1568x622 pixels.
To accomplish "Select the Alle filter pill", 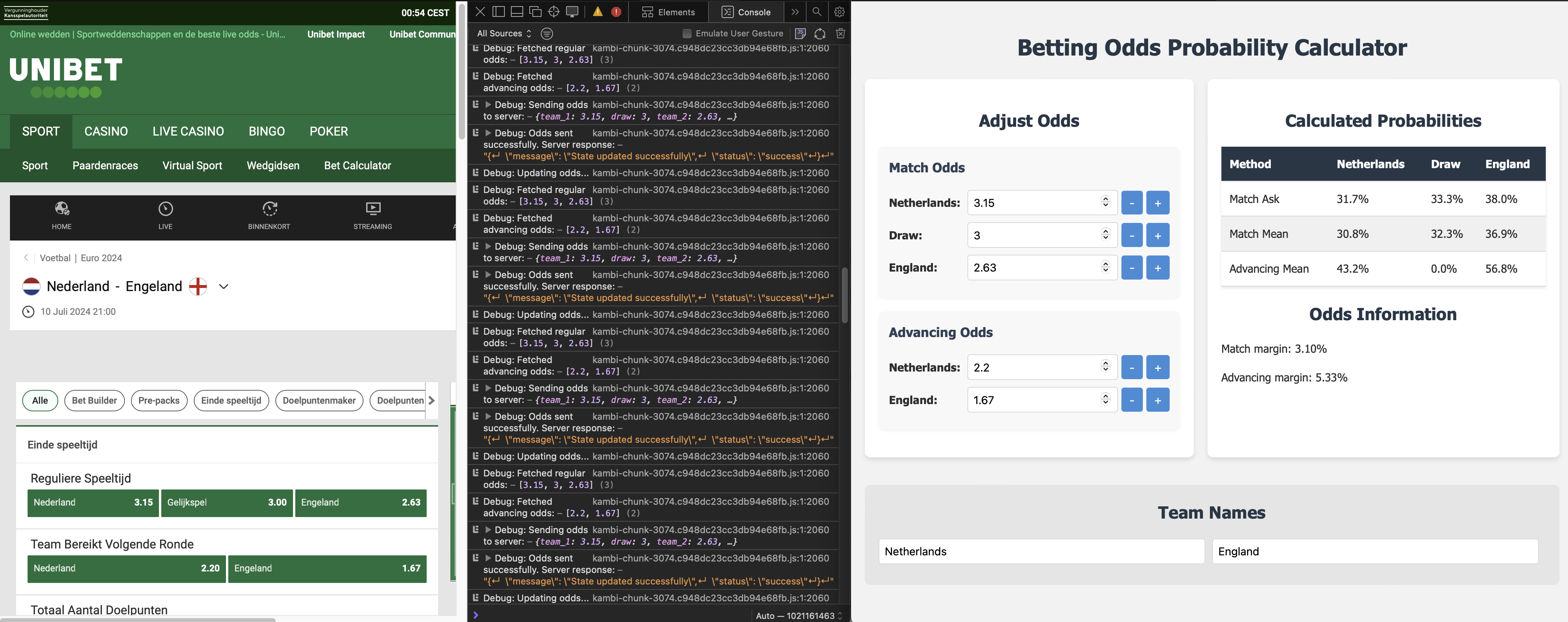I will [39, 401].
